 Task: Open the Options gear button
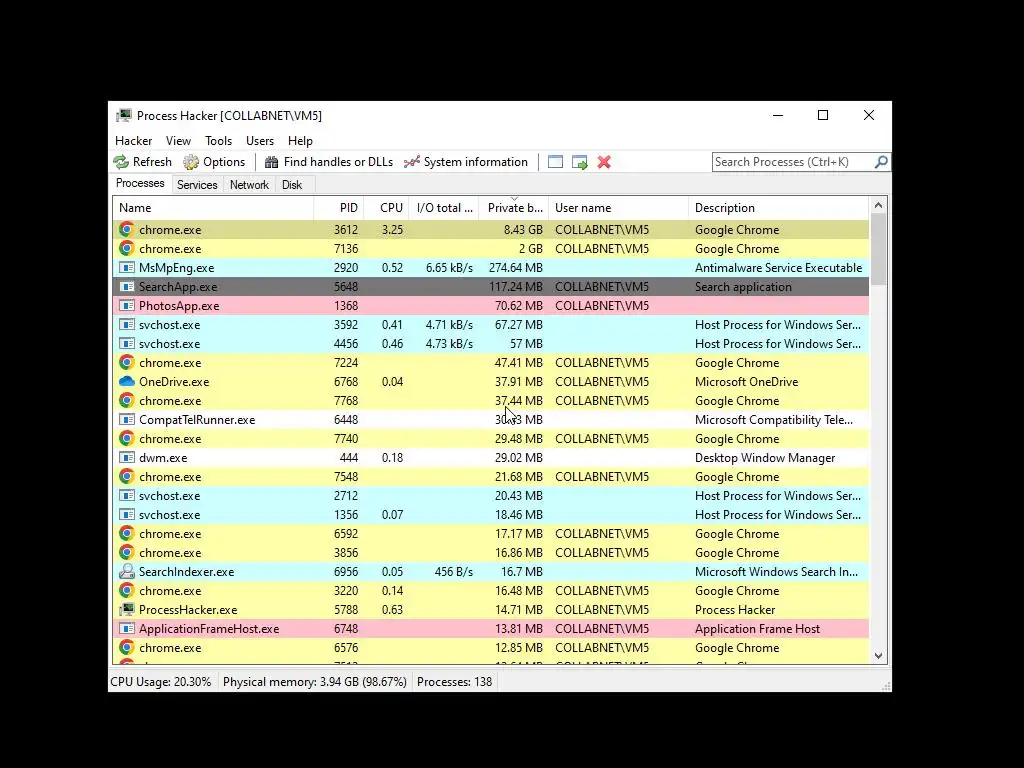point(214,162)
